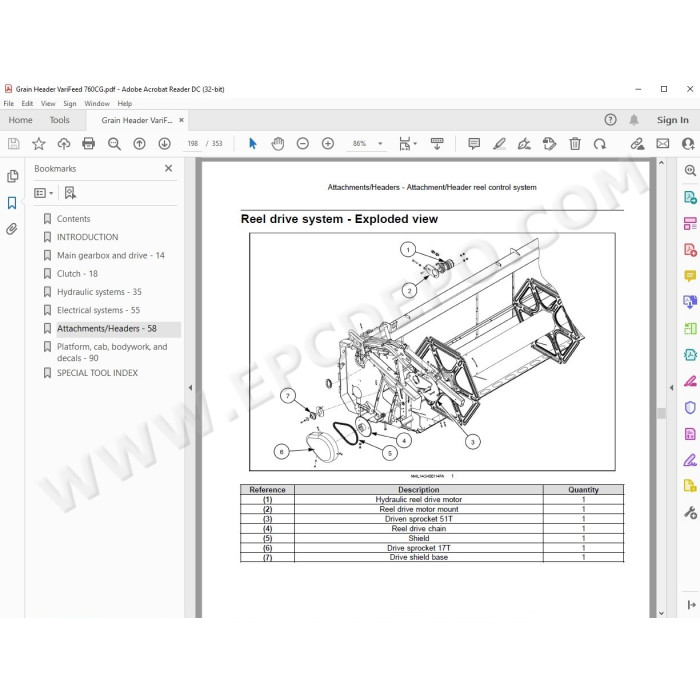The height and width of the screenshot is (700, 700).
Task: Open Comment tool in right pane
Action: tap(690, 276)
